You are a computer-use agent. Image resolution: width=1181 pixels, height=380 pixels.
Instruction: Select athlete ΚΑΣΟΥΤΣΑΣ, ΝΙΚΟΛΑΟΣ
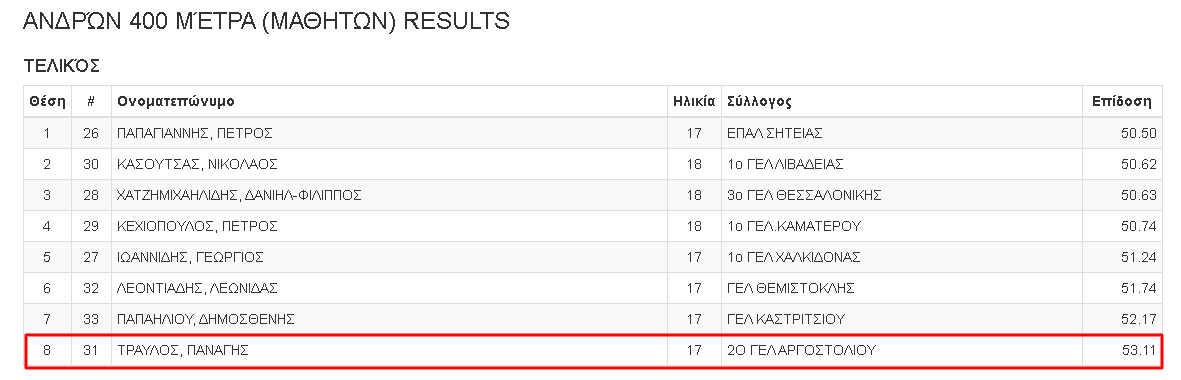point(197,164)
